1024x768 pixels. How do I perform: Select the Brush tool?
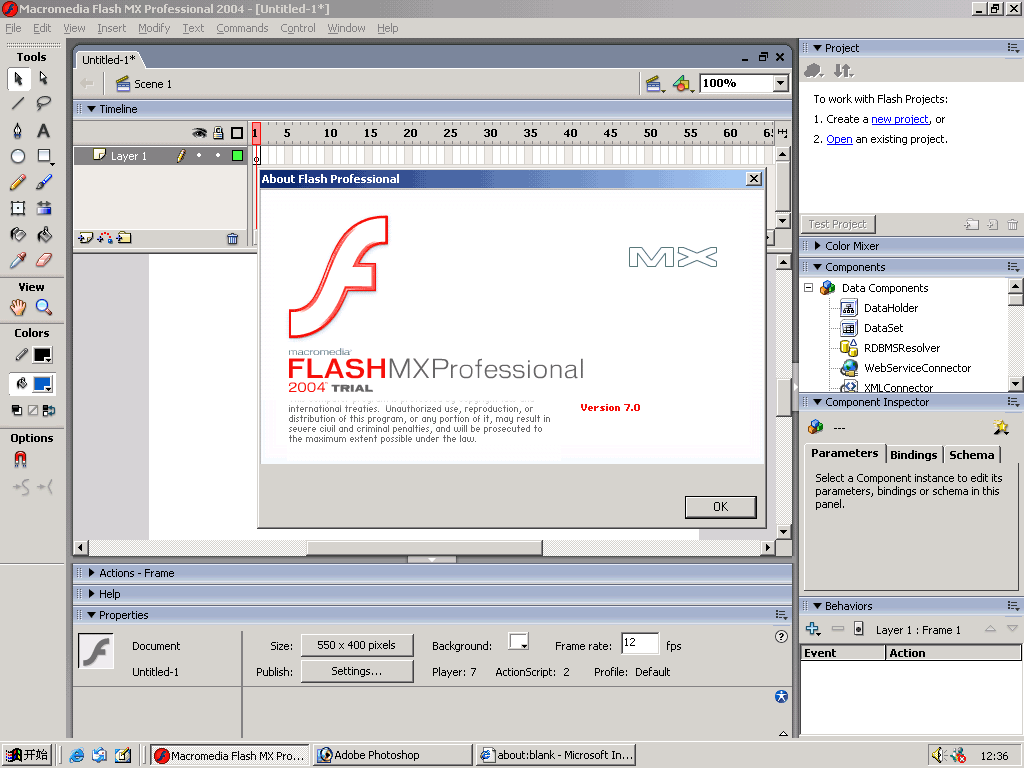44,182
